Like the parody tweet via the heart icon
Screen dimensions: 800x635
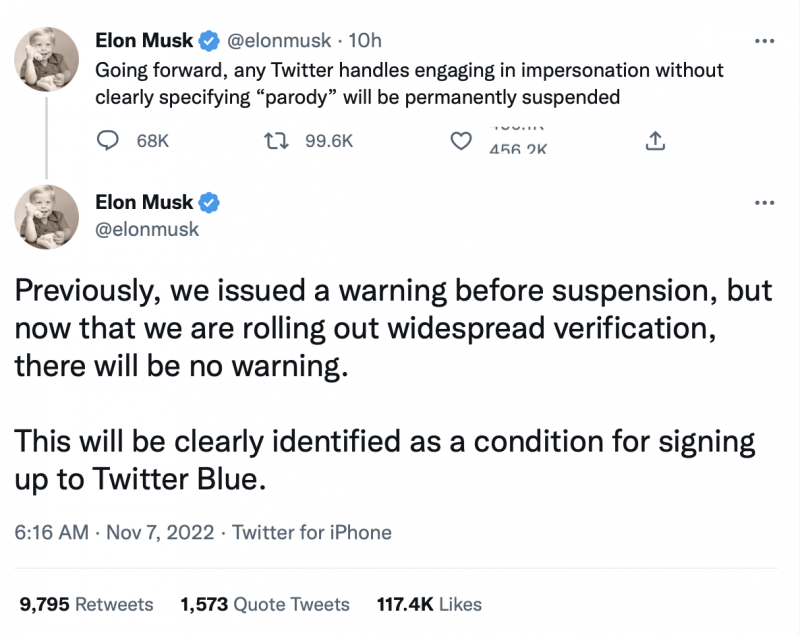coord(461,141)
